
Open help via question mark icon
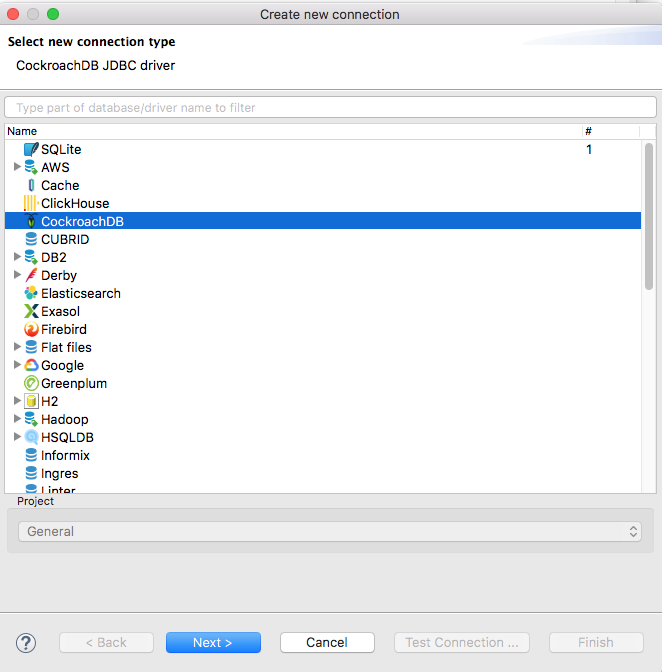click(27, 642)
